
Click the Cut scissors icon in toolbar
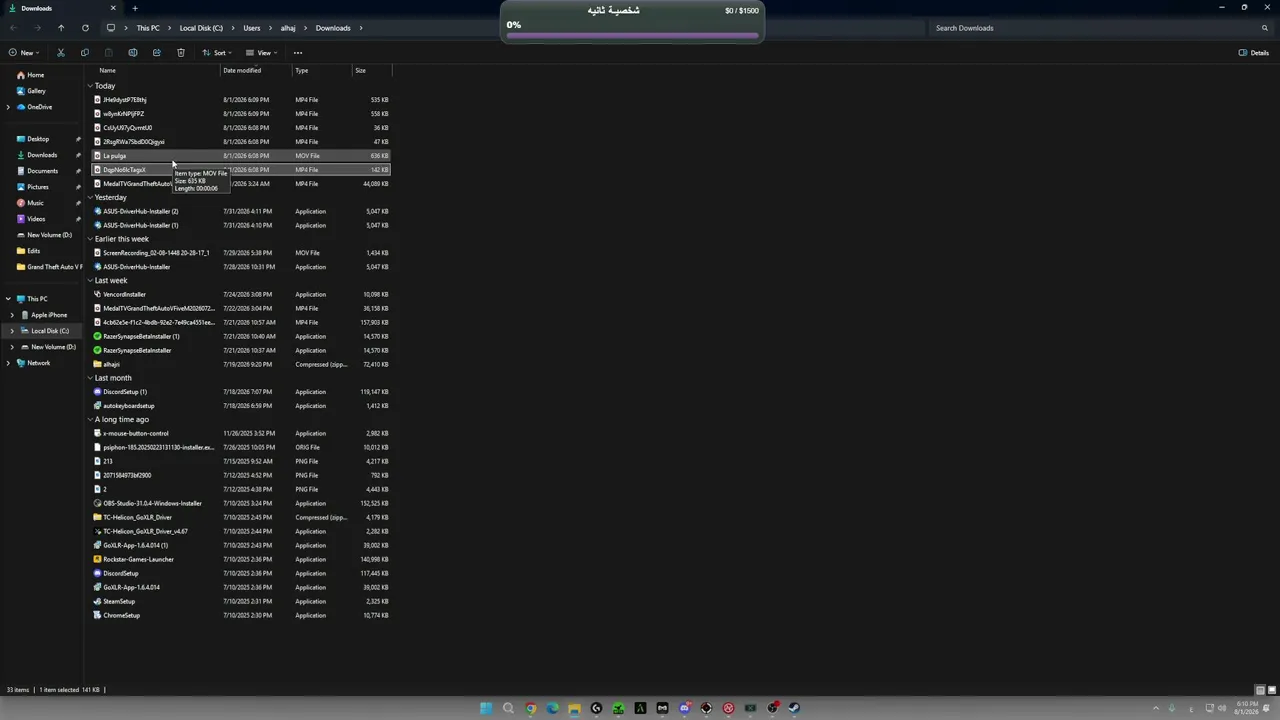pos(61,53)
